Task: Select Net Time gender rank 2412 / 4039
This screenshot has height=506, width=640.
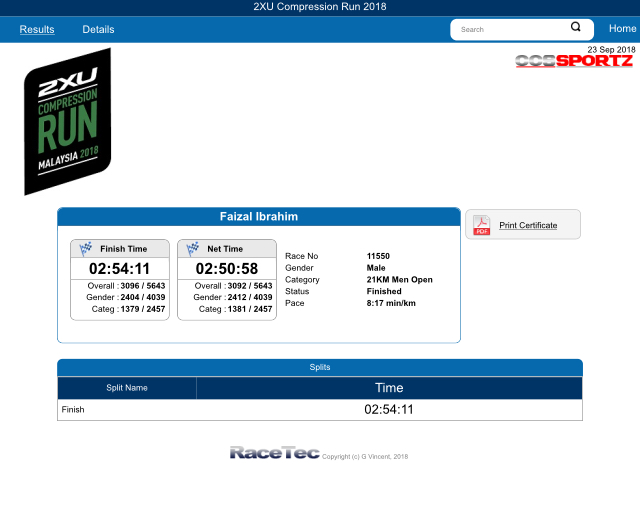Action: point(250,297)
